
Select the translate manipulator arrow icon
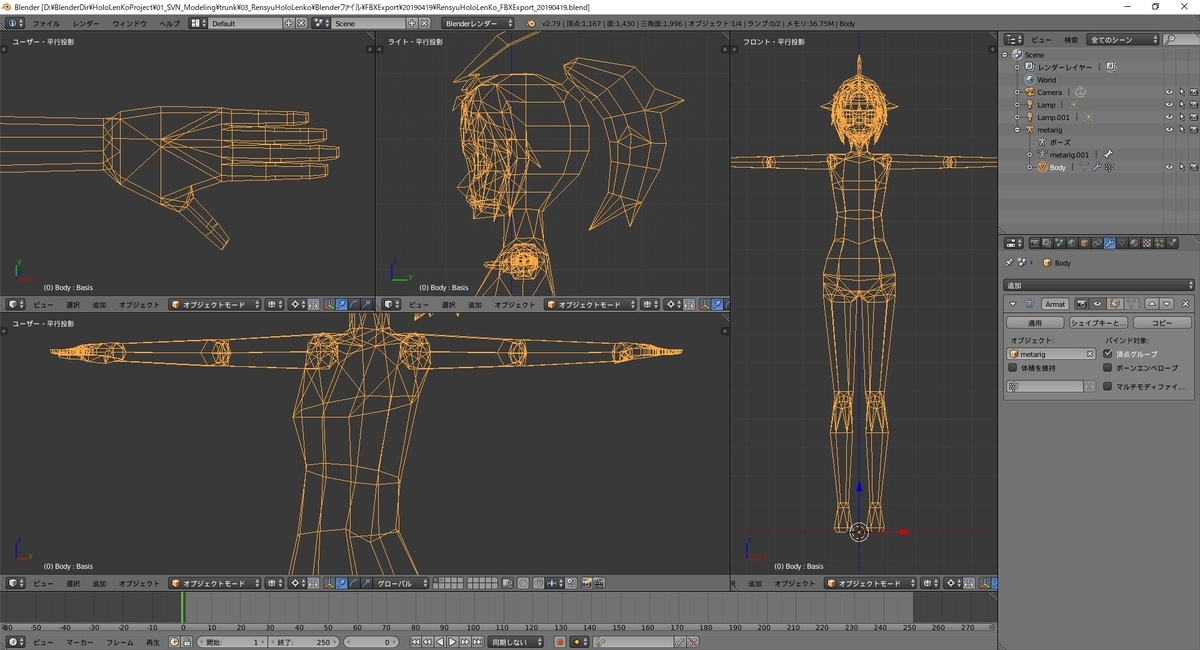342,583
